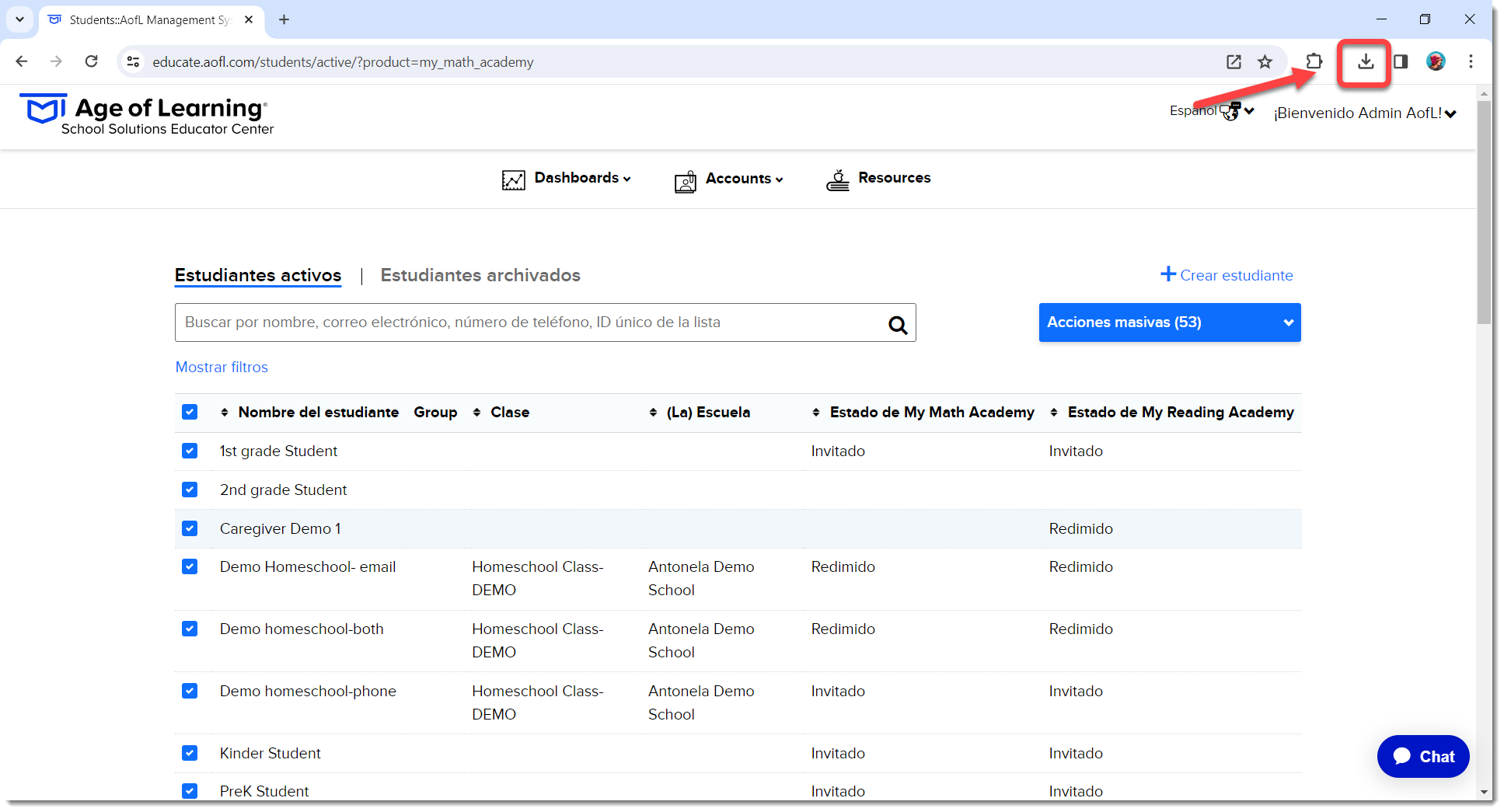Expand the Accounts menu
The width and height of the screenshot is (1504, 812).
click(744, 179)
